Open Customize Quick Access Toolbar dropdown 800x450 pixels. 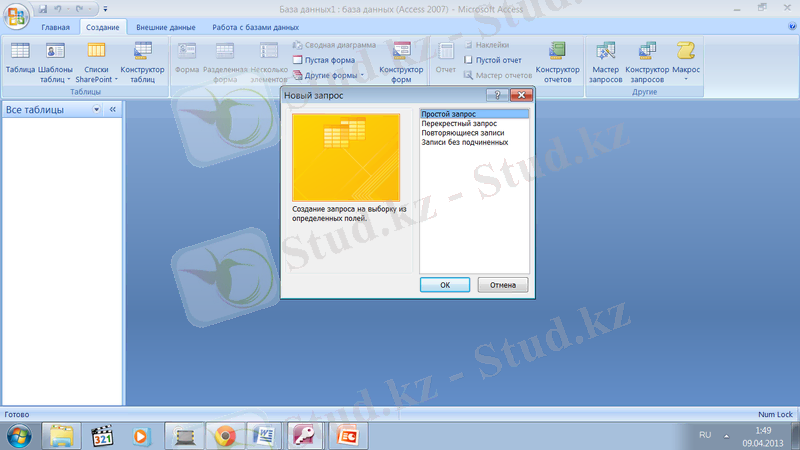pyautogui.click(x=105, y=9)
